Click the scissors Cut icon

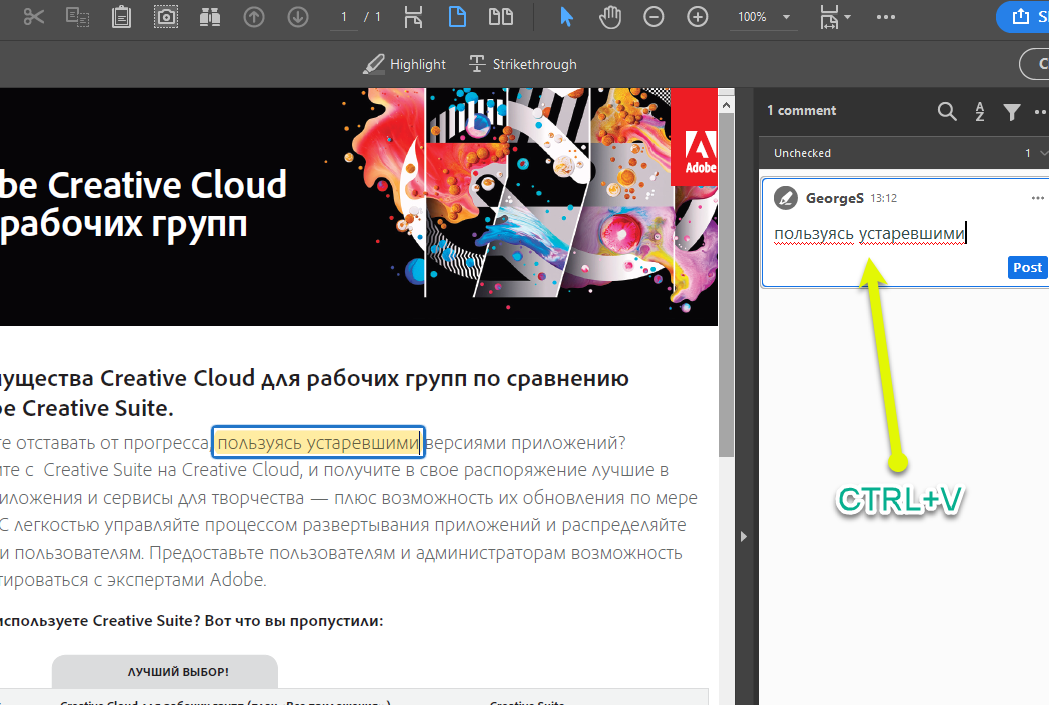tap(34, 17)
